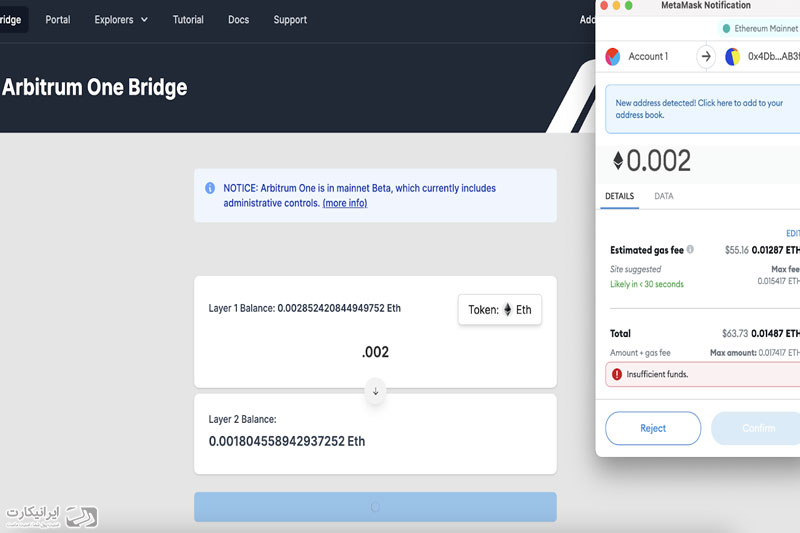
Task: Click the Layer 2 balance value 0.001804558942937252 Eth
Action: 287,441
